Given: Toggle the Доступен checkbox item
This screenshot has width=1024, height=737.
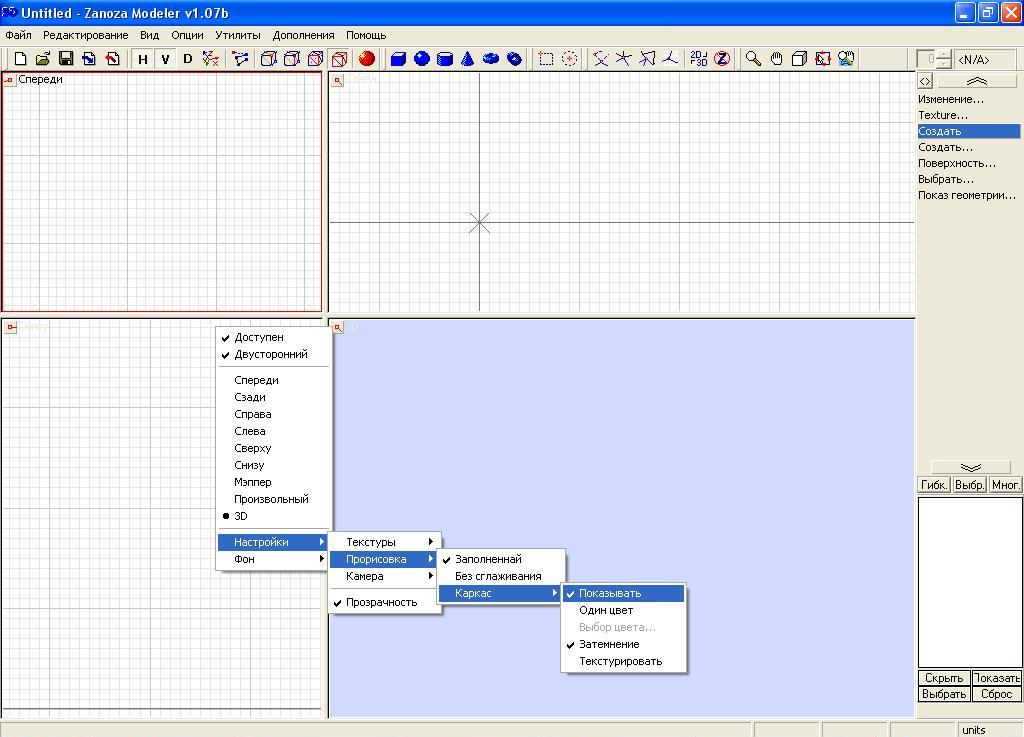Looking at the screenshot, I should coord(259,337).
